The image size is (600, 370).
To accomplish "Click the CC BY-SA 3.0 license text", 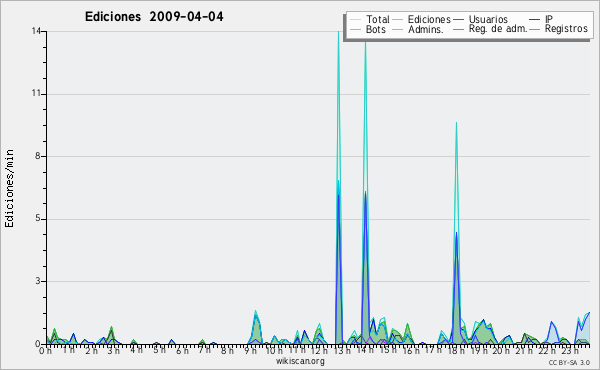I will point(569,363).
